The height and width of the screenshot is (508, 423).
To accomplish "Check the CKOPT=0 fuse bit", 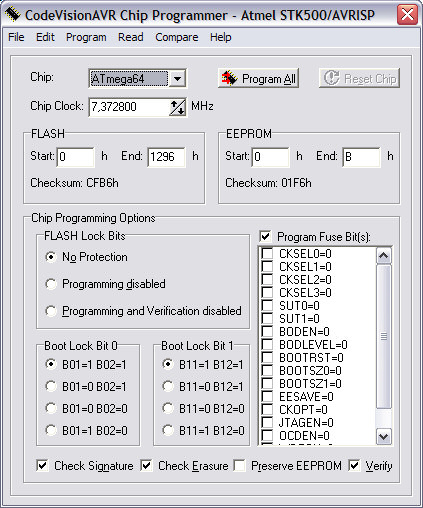I will point(267,410).
